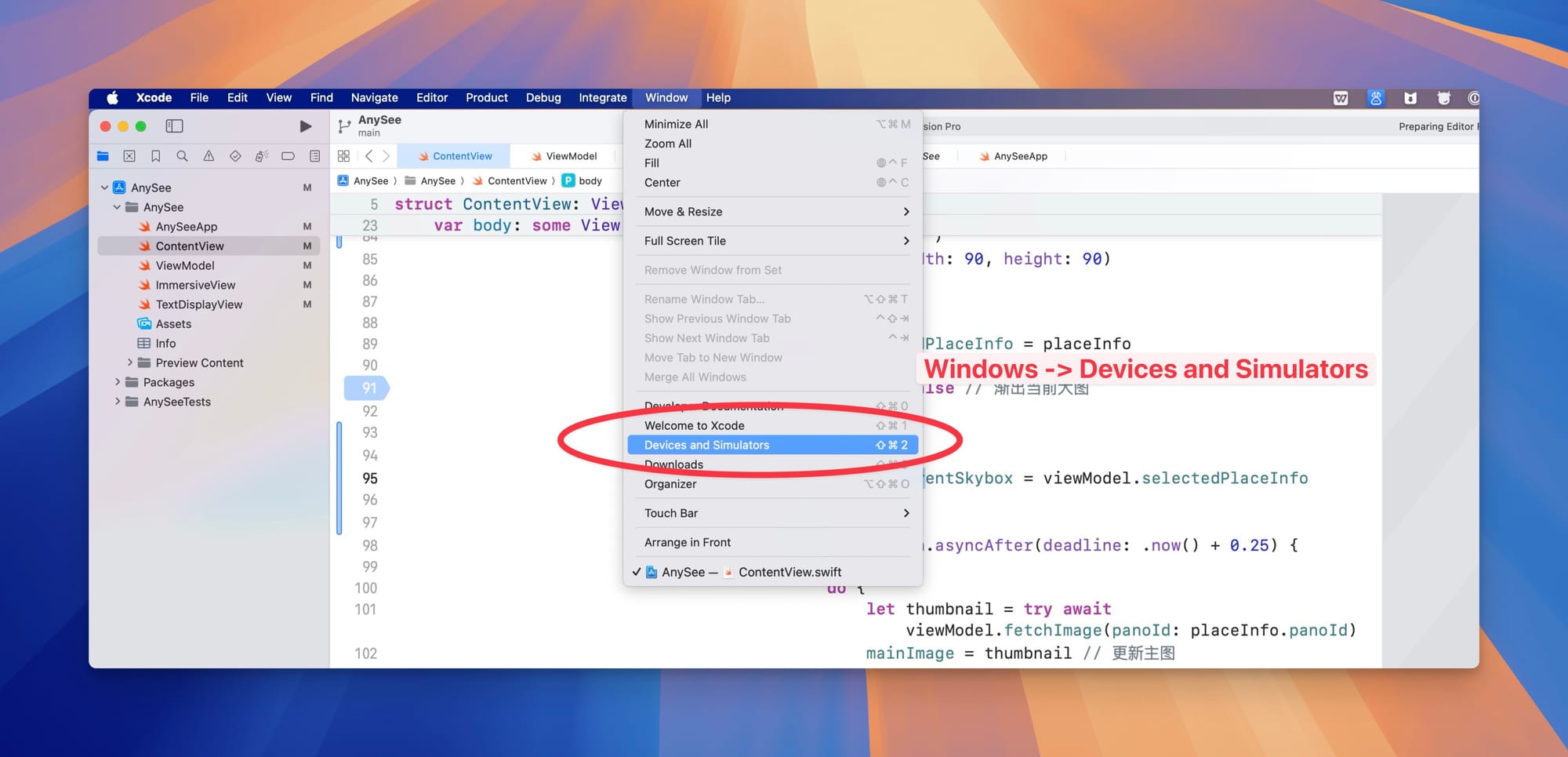Open the Product menu

pos(486,98)
